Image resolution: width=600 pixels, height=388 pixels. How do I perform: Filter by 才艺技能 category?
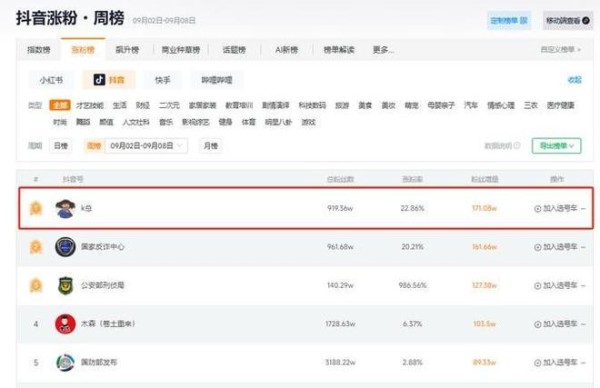tap(90, 105)
